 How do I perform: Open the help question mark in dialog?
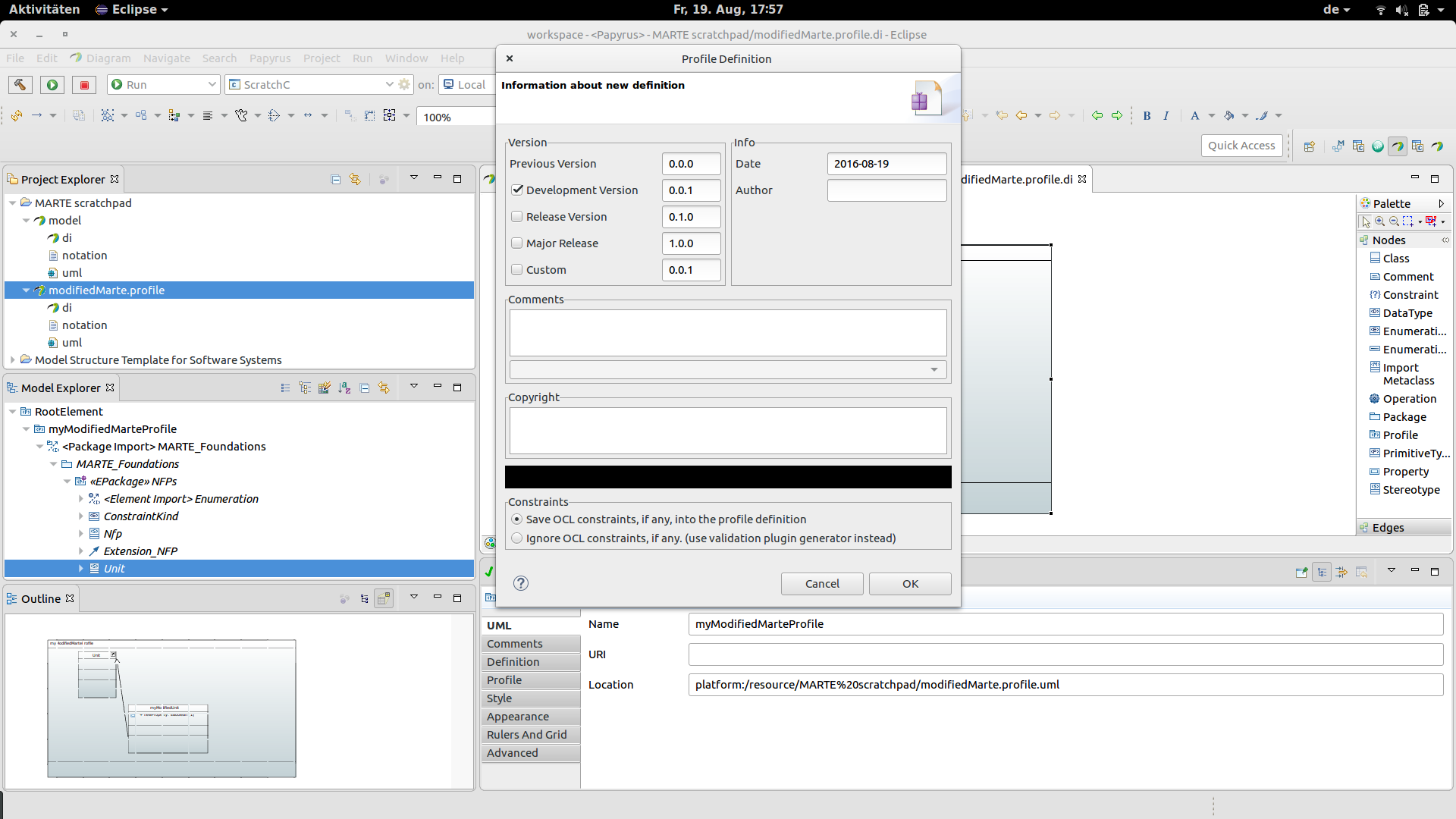(521, 583)
